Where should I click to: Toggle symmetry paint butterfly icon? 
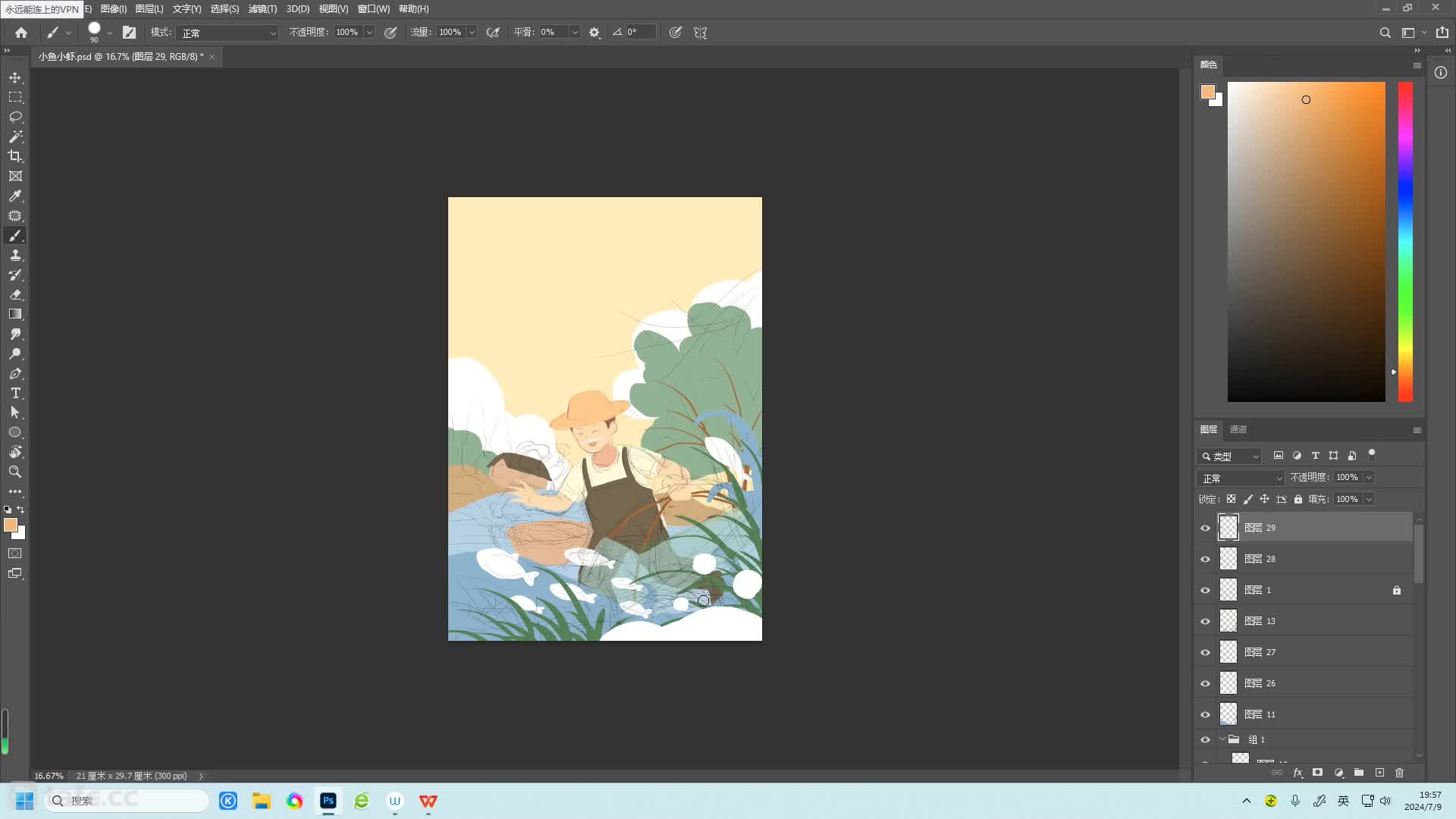pos(700,33)
